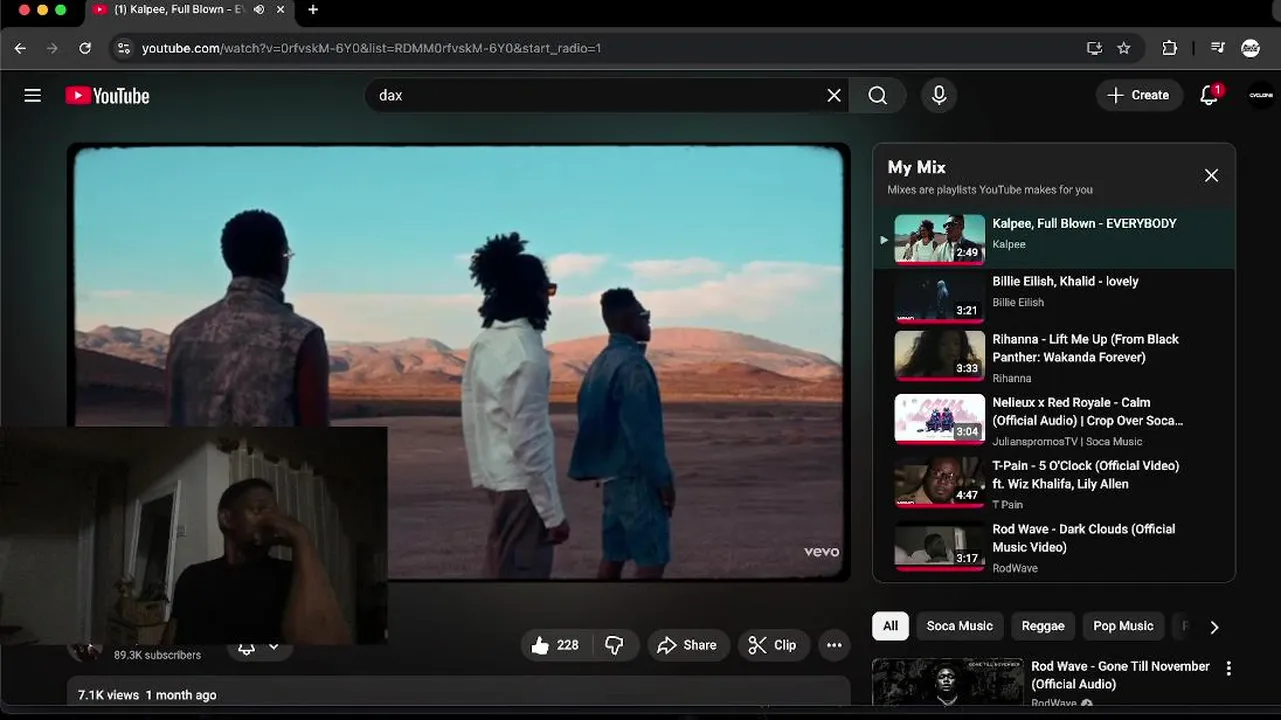Show next filter chips arrow

(1214, 627)
